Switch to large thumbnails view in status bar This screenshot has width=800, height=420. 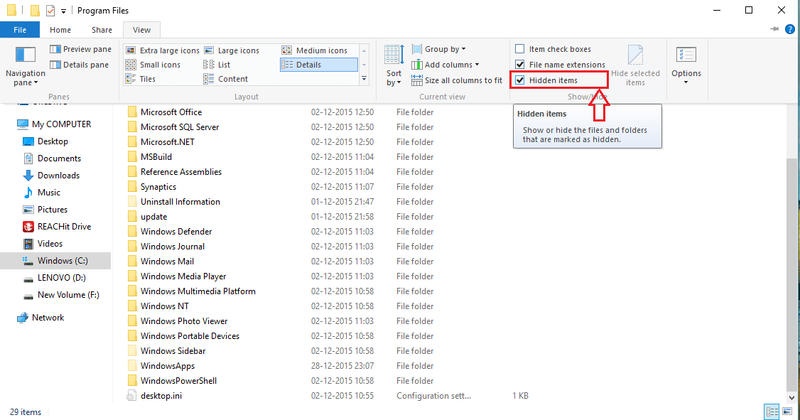[787, 411]
